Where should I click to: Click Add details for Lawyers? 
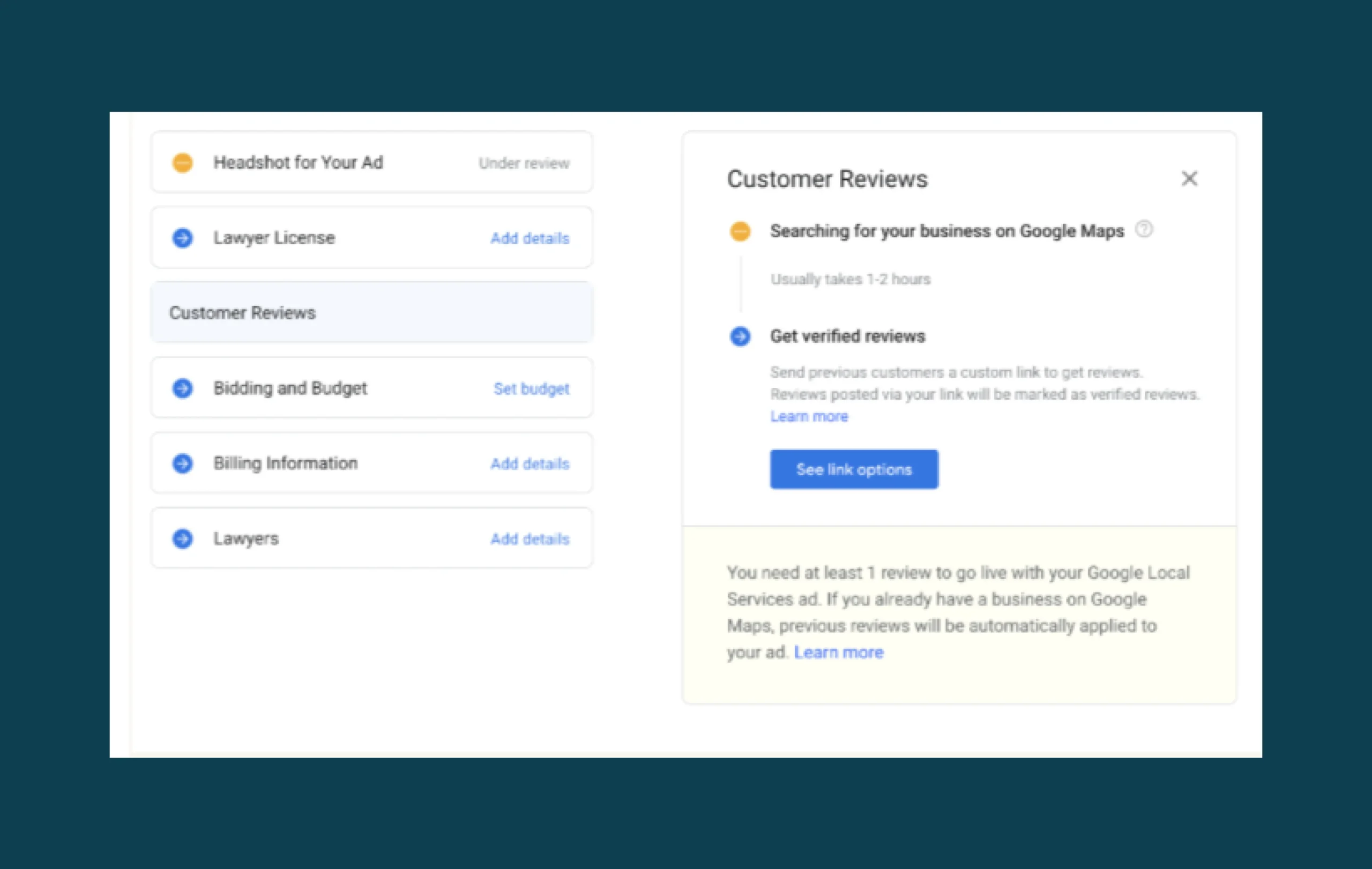coord(530,539)
